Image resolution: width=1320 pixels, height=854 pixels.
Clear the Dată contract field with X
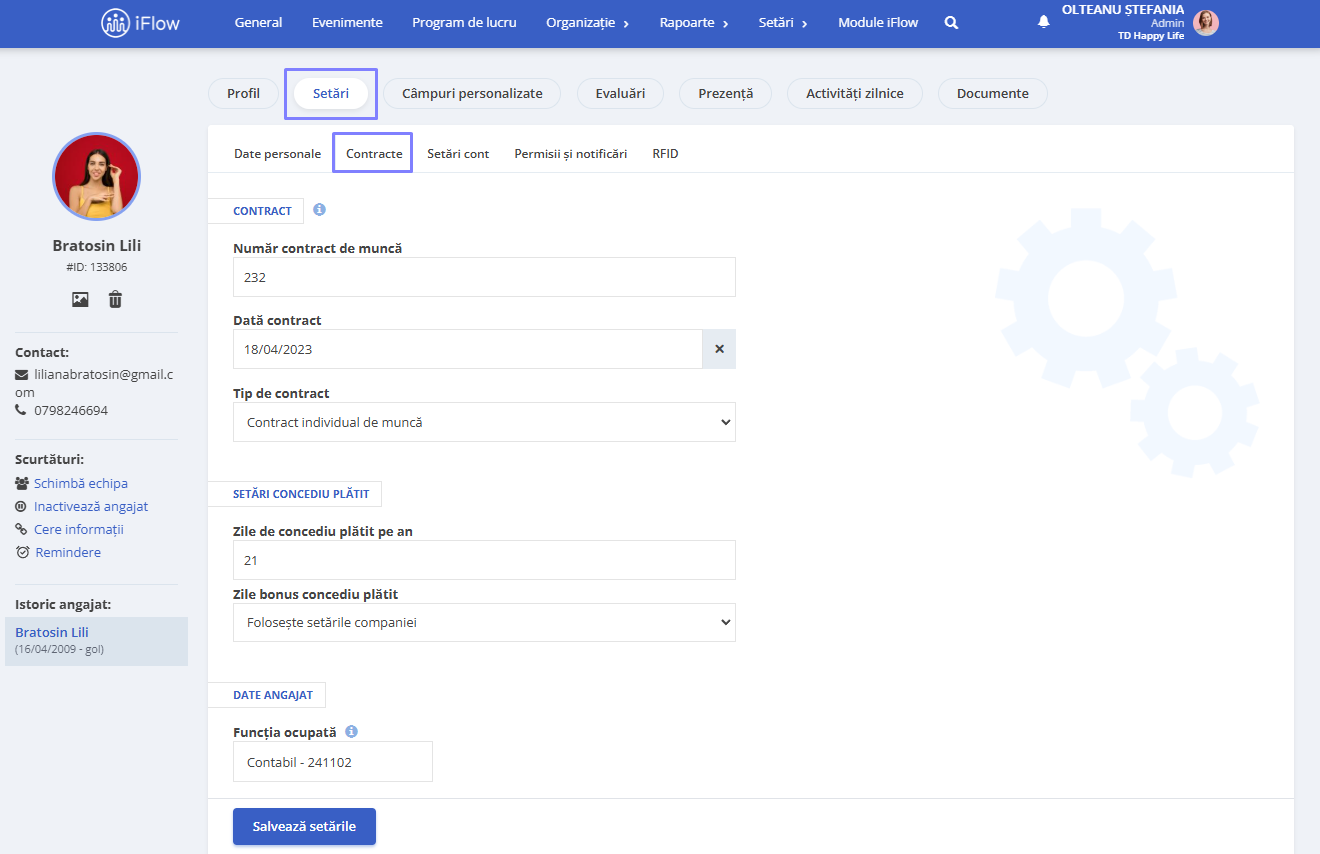coord(719,349)
